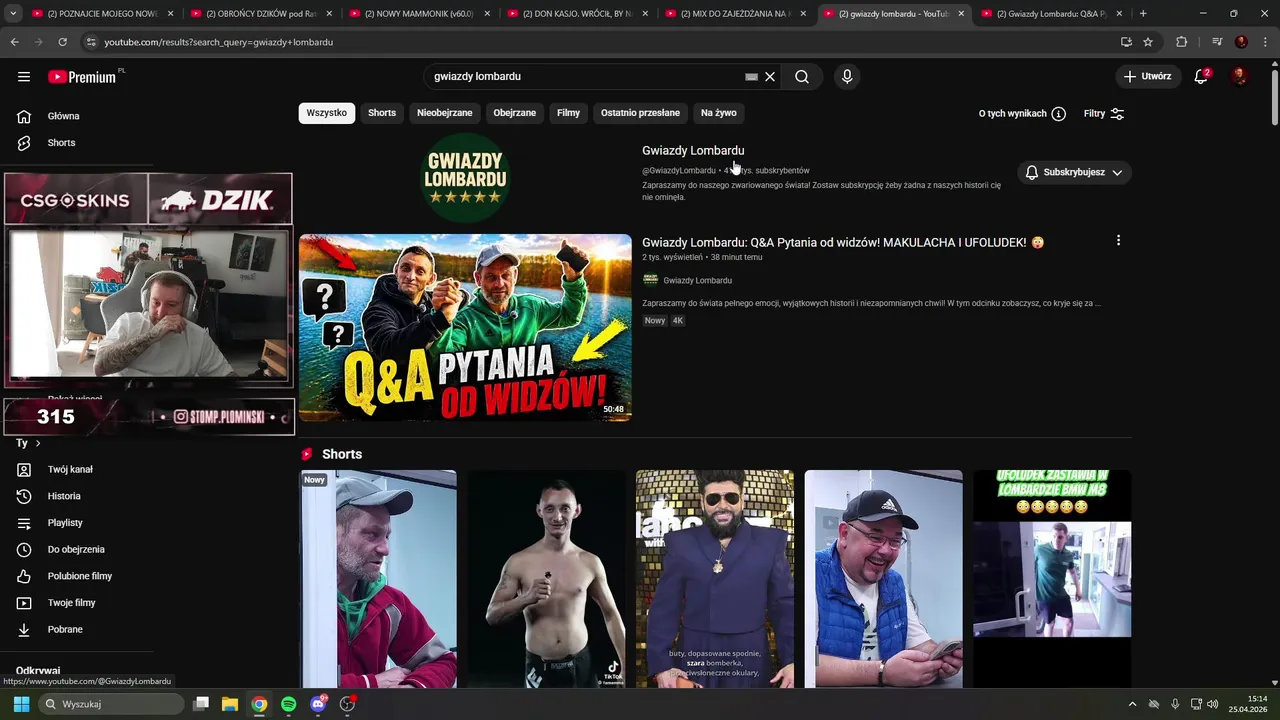Image resolution: width=1280 pixels, height=720 pixels.
Task: Open Gwiazdy Lombardu uploader name under video
Action: click(x=697, y=280)
